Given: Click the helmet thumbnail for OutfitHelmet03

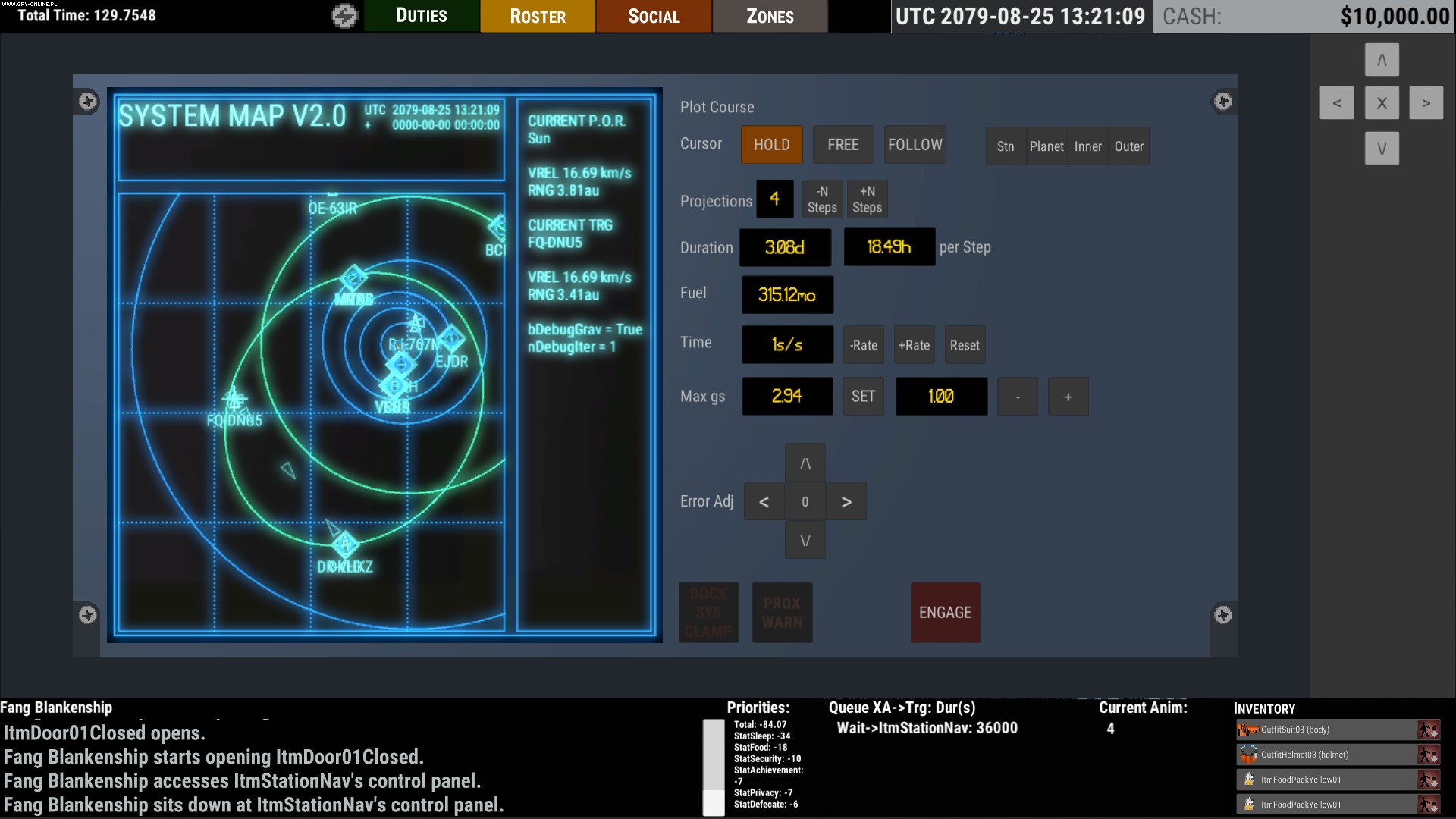Looking at the screenshot, I should coord(1247,755).
